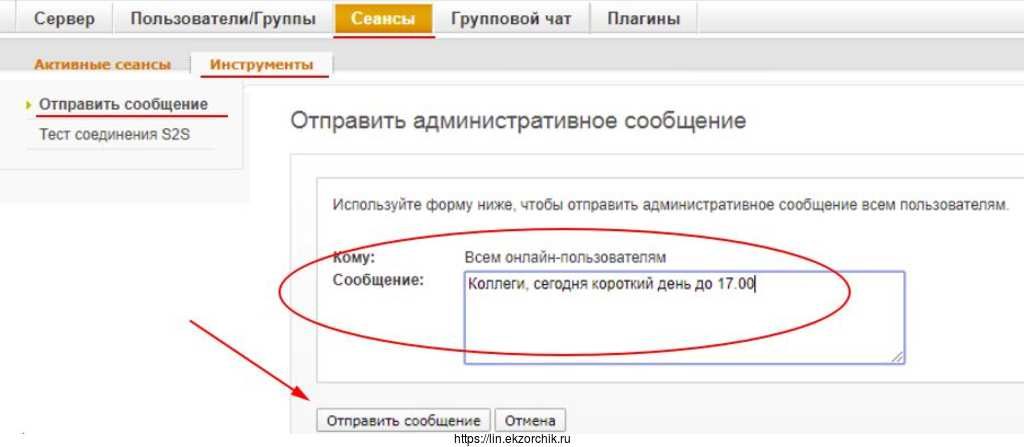The image size is (1024, 447).
Task: Click the lin.ekzorchik.ru URL at the bottom
Action: point(511,439)
